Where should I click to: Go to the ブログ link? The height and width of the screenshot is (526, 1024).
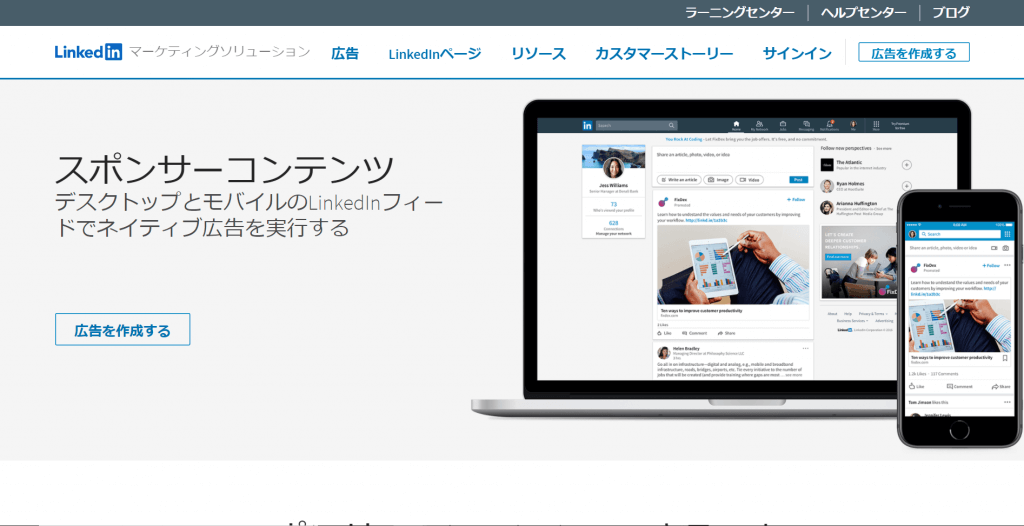click(x=950, y=12)
